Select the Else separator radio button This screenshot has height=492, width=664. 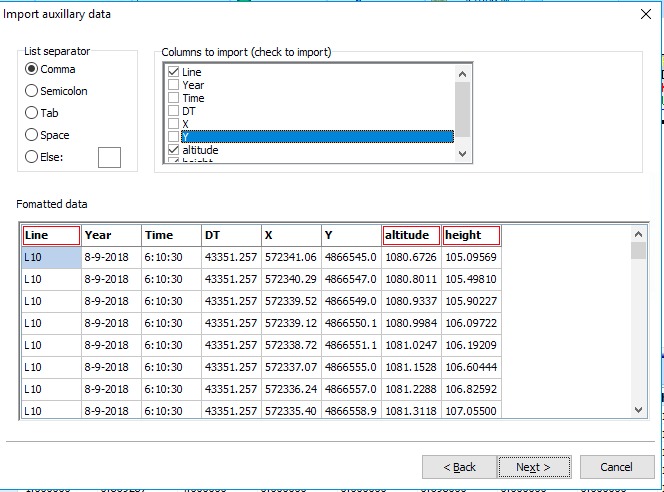(x=32, y=157)
